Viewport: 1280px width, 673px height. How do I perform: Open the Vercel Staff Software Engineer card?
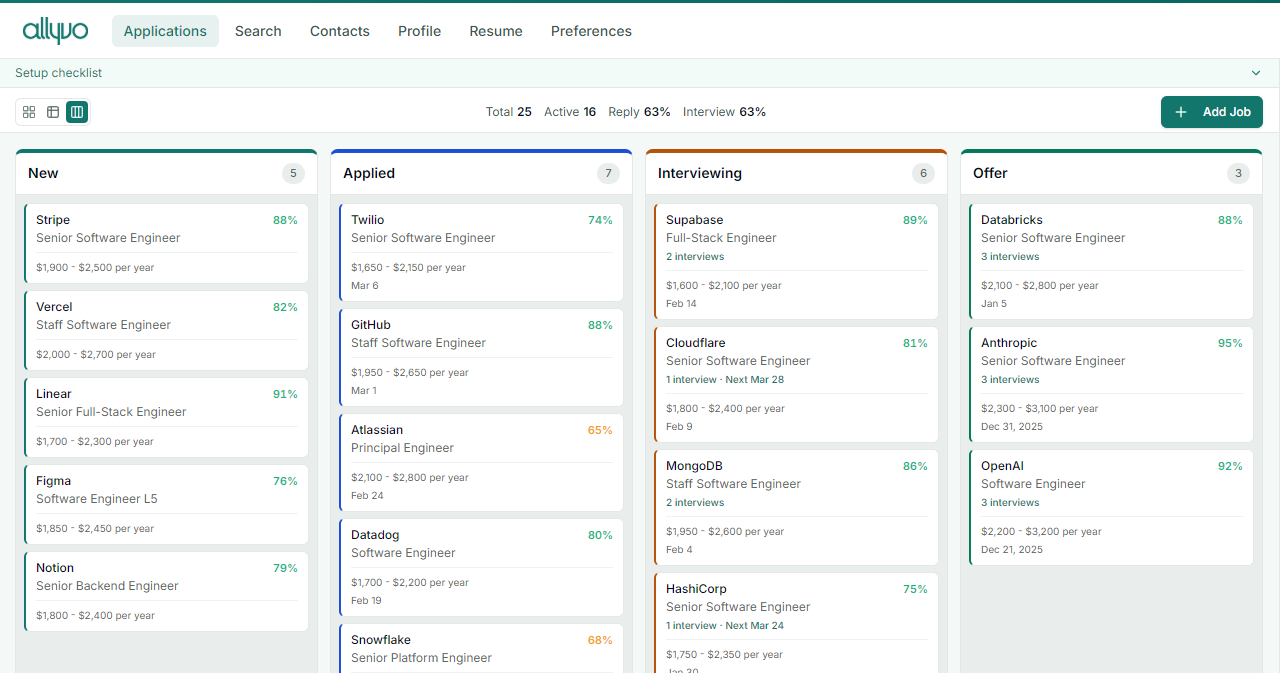(166, 330)
